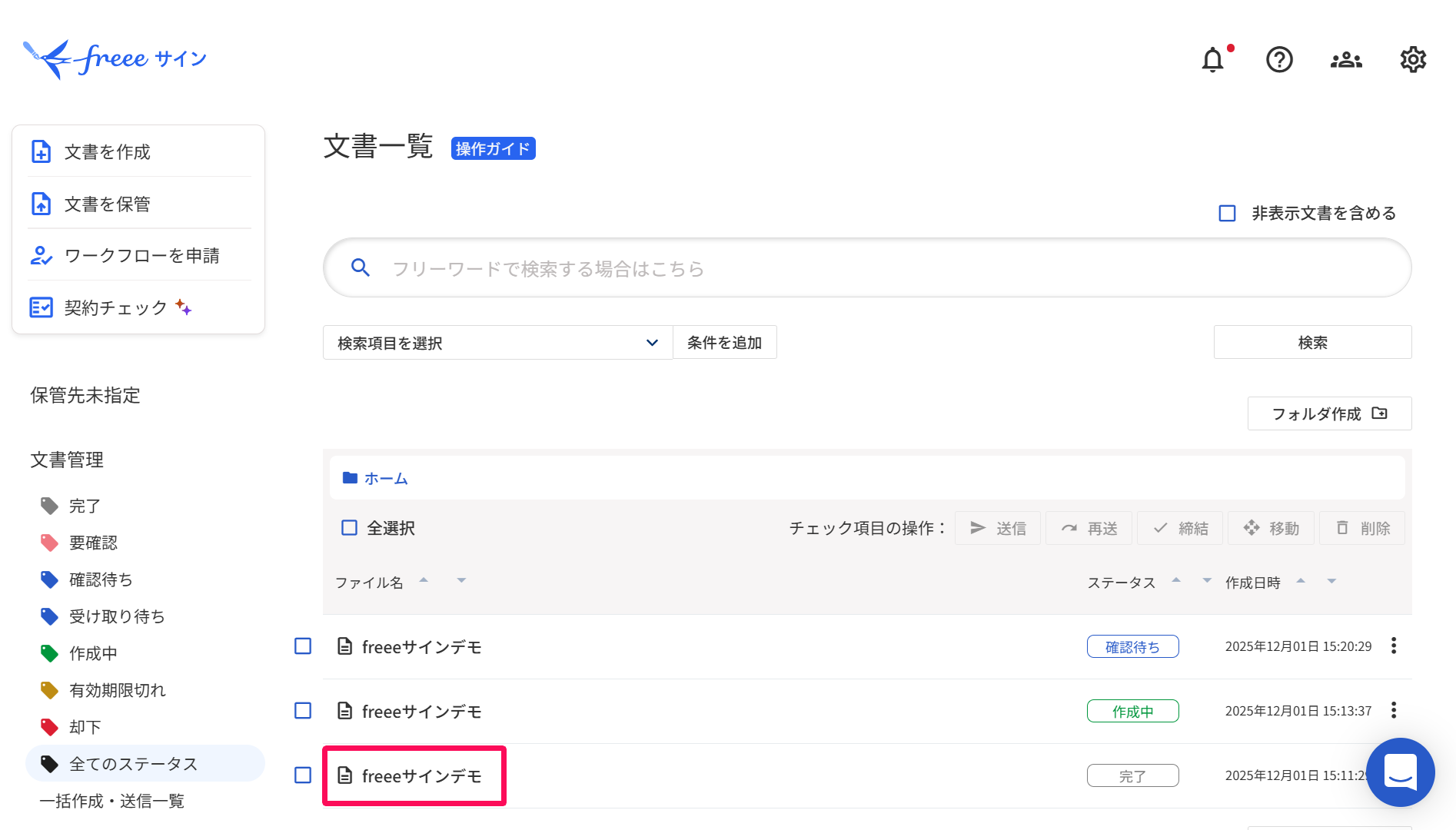
Task: Click the 文書管理 section heading
Action: (67, 460)
